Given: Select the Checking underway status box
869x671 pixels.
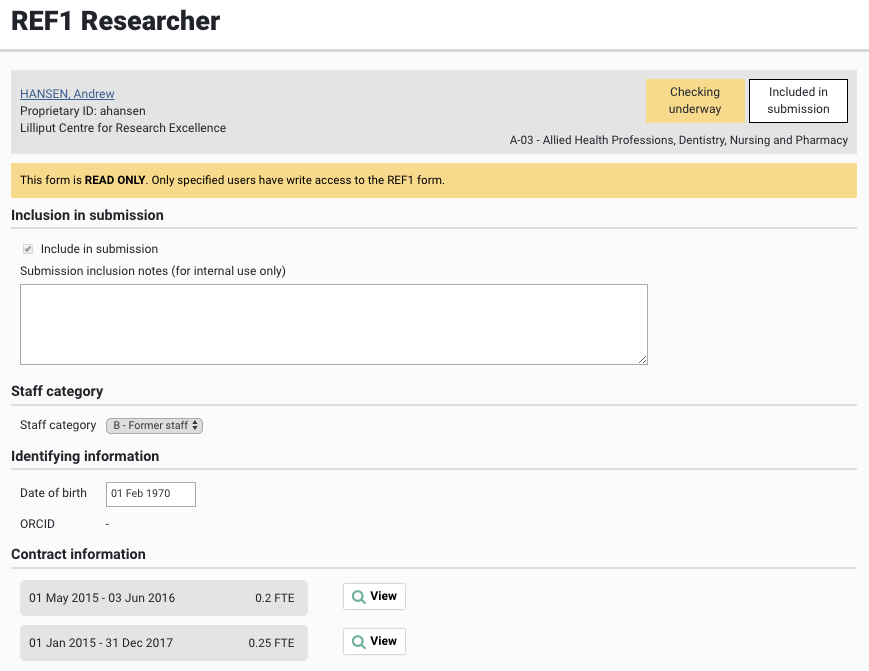Looking at the screenshot, I should coord(695,101).
